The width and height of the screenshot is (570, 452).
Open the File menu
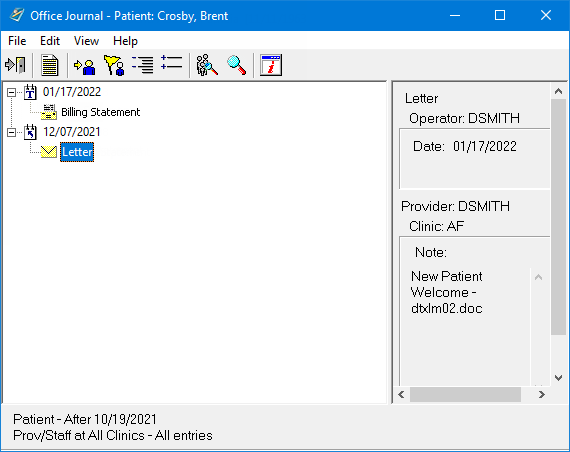tap(17, 41)
